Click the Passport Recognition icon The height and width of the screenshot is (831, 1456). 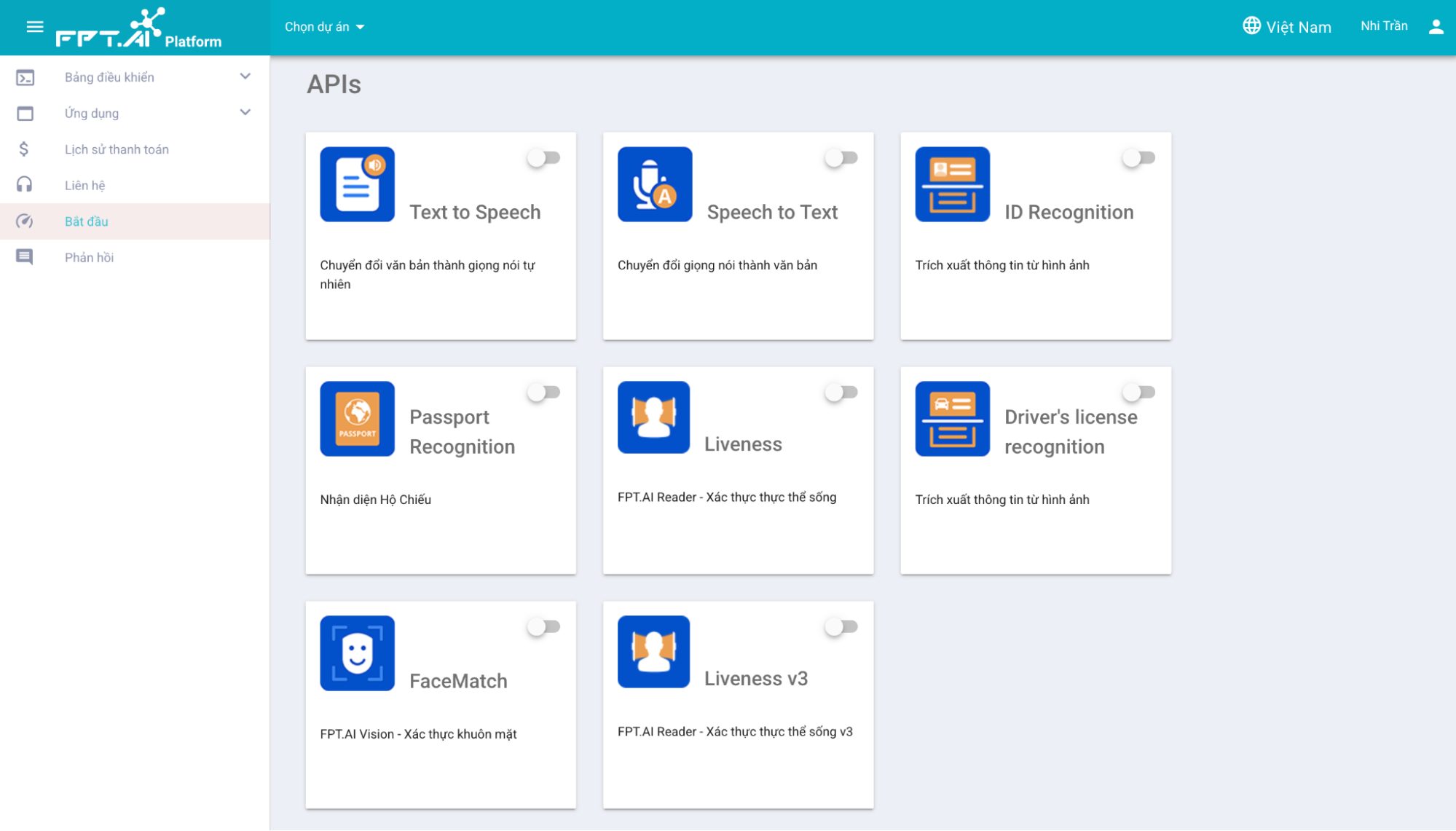tap(357, 419)
